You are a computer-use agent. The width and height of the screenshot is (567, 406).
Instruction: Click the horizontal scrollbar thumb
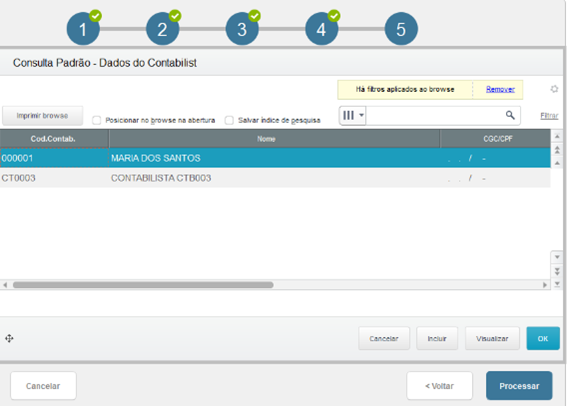[x=143, y=285]
